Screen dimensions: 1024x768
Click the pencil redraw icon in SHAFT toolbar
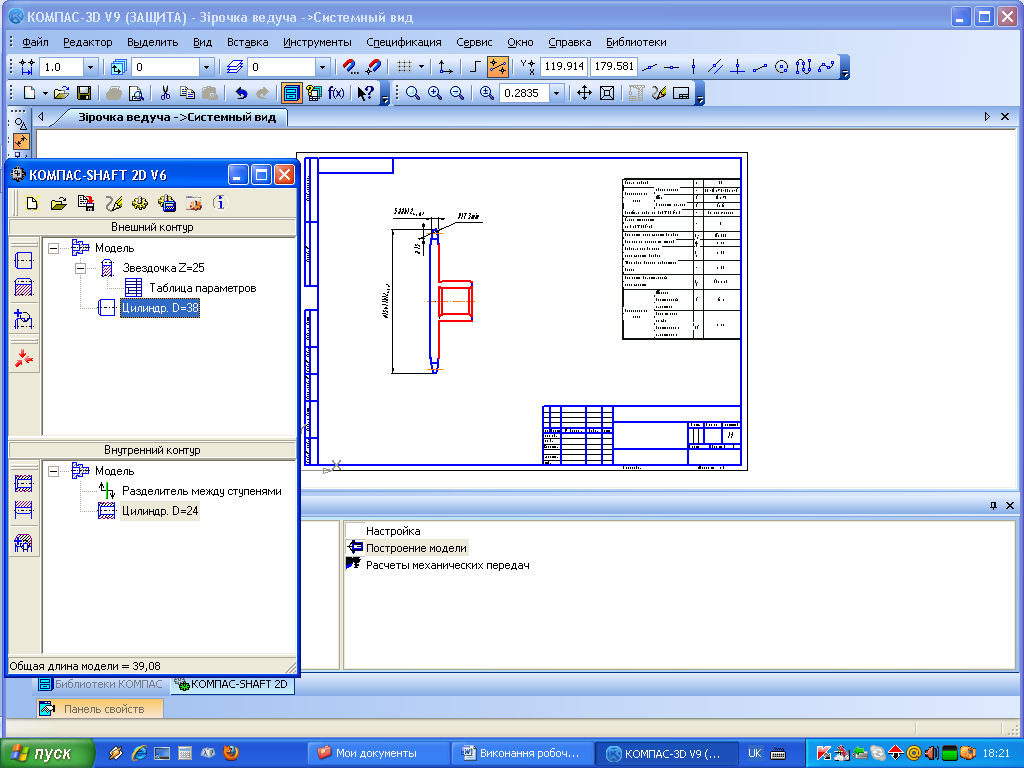[113, 204]
